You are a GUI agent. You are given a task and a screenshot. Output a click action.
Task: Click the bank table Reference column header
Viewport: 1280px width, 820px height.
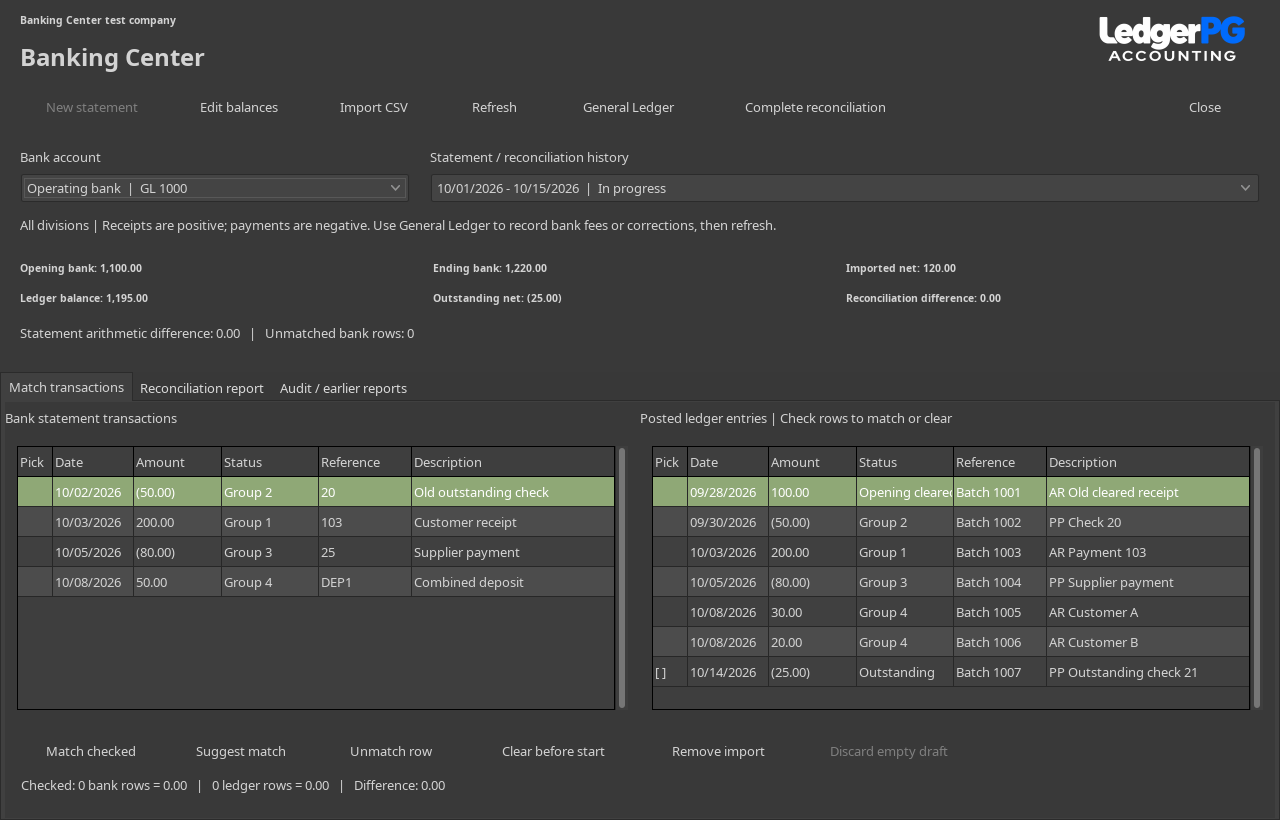365,462
